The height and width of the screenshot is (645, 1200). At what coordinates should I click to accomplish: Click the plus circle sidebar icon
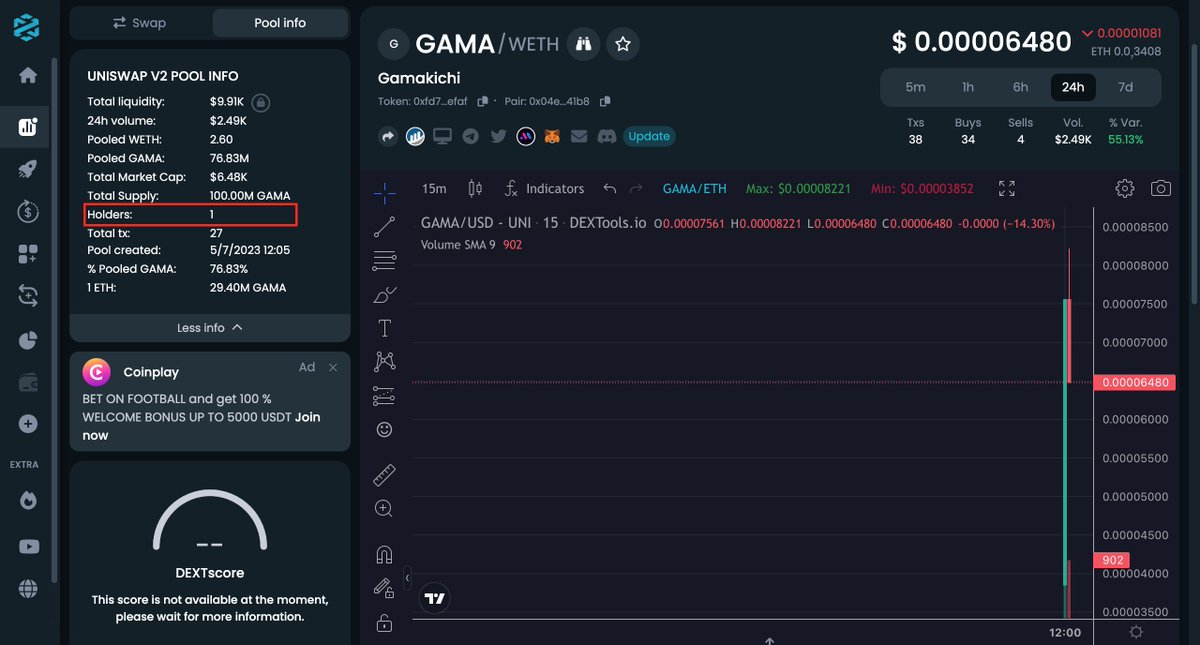[28, 424]
